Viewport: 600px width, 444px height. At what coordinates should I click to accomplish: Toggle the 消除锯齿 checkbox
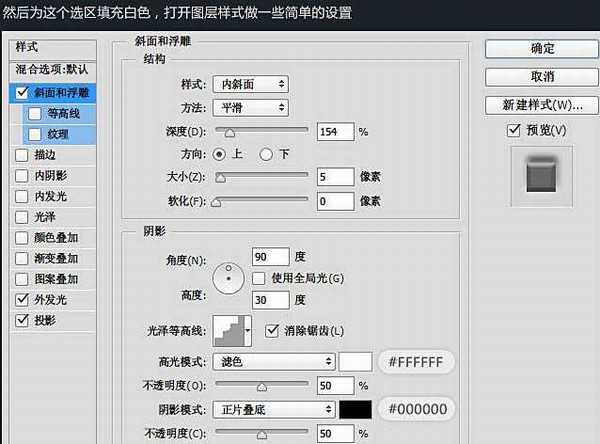coord(272,331)
